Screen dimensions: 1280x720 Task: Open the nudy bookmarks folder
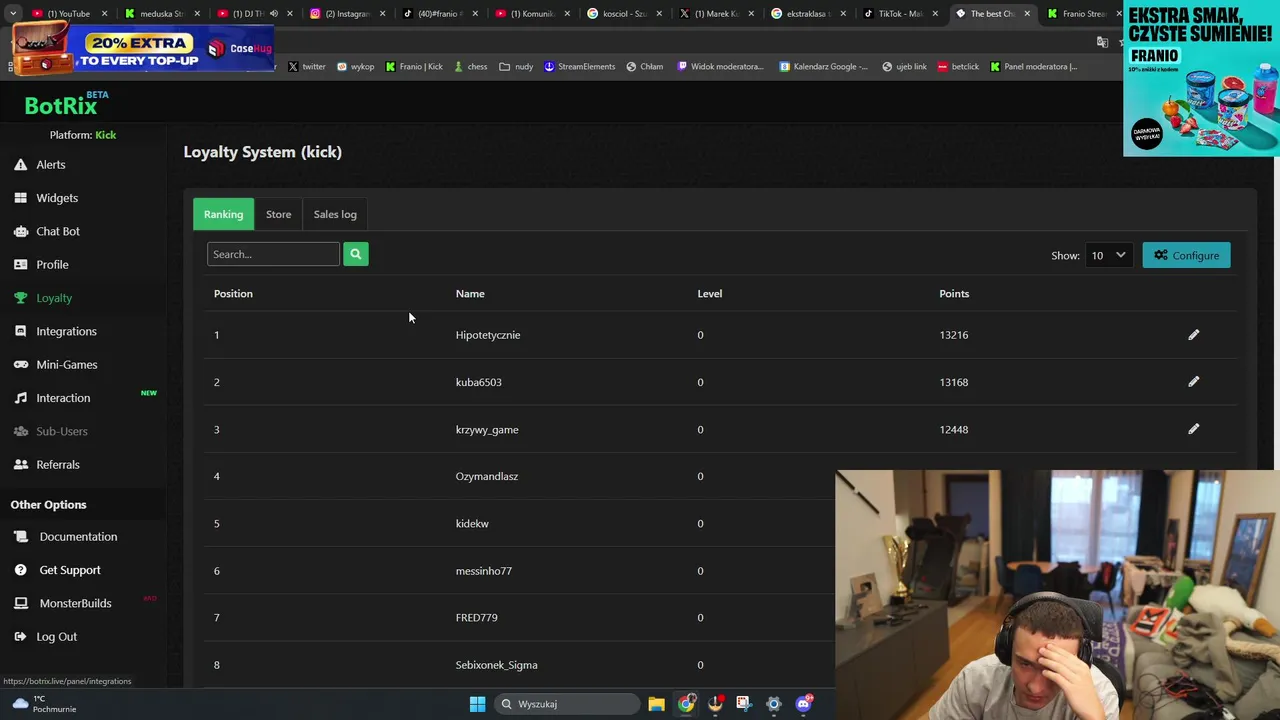point(516,67)
